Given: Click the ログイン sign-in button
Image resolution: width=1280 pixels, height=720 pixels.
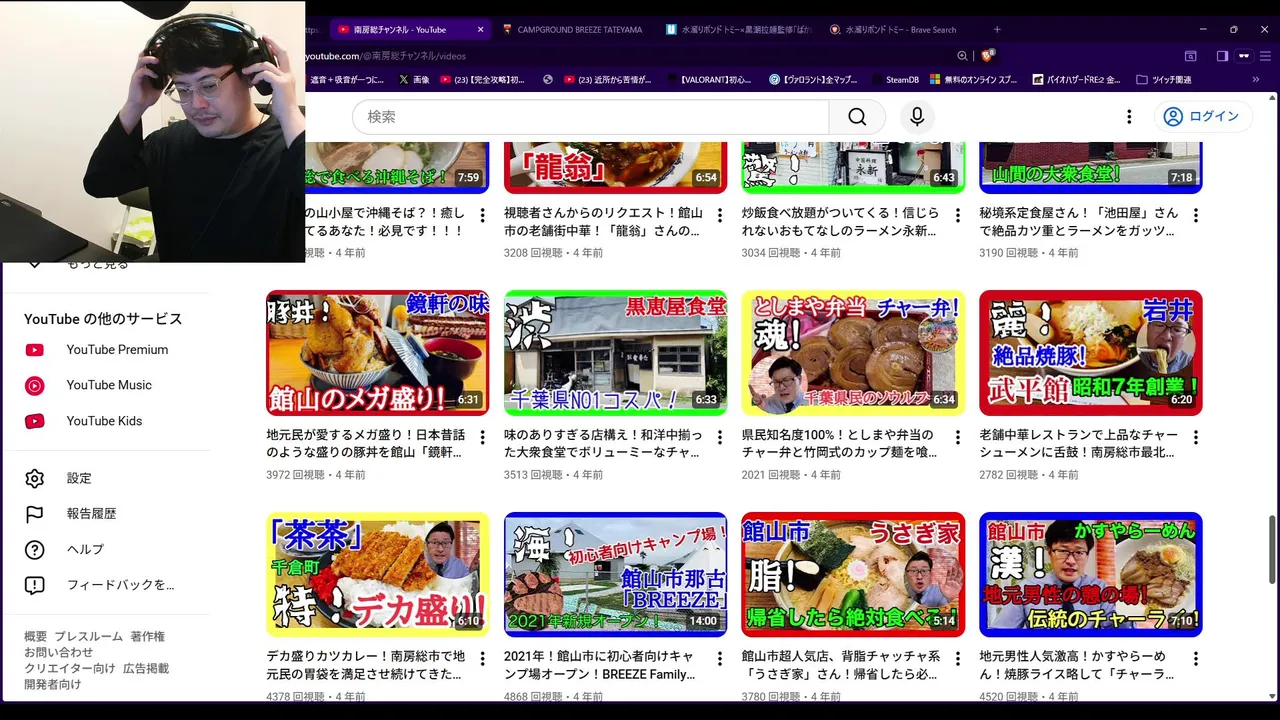Looking at the screenshot, I should (x=1202, y=117).
